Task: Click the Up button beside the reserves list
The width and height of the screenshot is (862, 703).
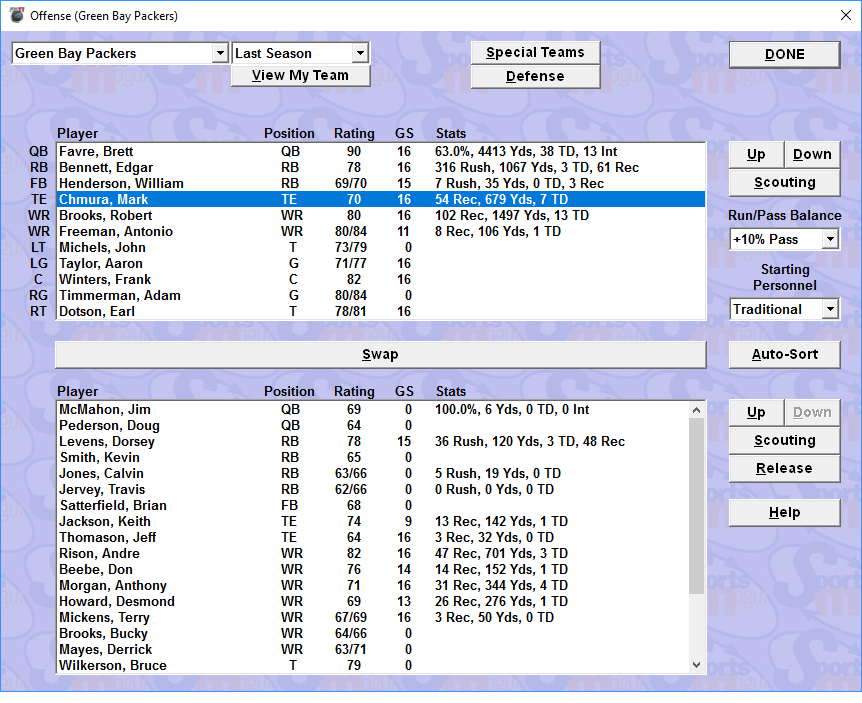Action: [756, 413]
